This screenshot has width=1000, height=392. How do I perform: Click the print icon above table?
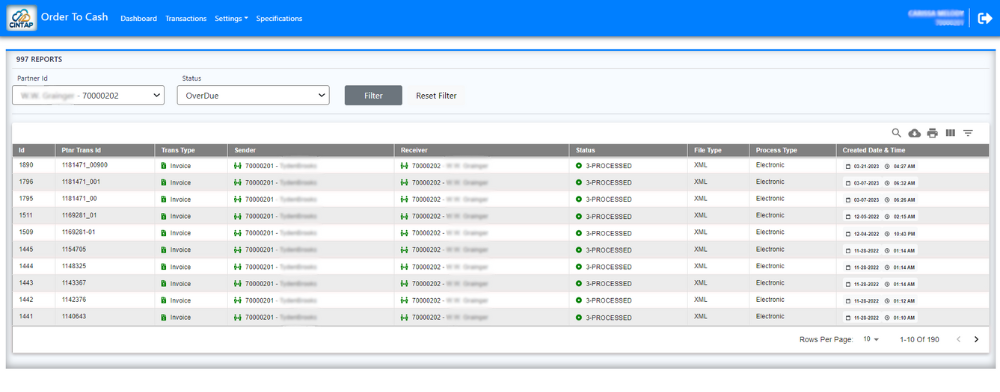[932, 133]
